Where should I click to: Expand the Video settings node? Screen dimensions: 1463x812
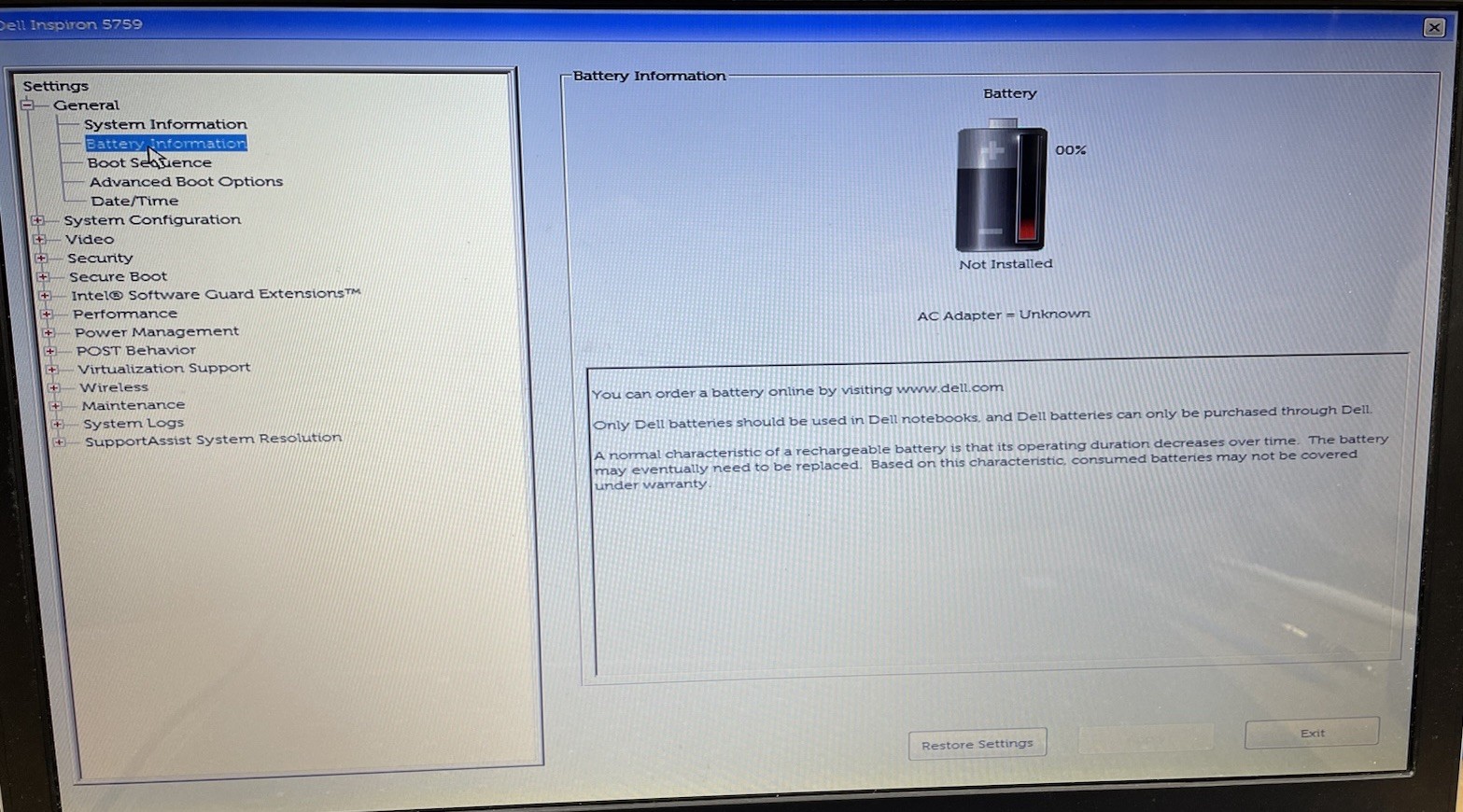pyautogui.click(x=39, y=239)
